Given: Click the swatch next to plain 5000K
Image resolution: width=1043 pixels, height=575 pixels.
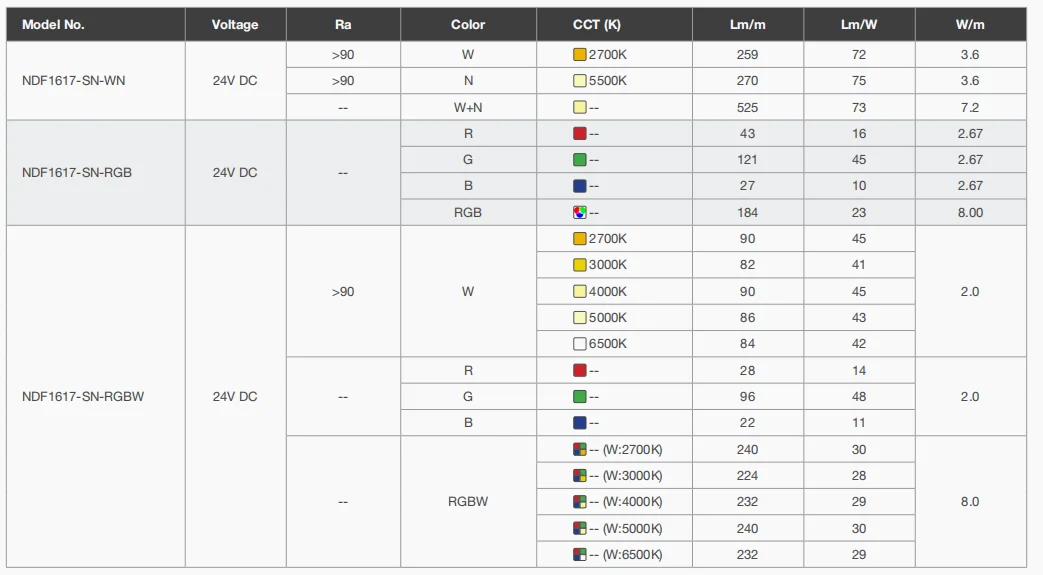Looking at the screenshot, I should click(x=579, y=318).
